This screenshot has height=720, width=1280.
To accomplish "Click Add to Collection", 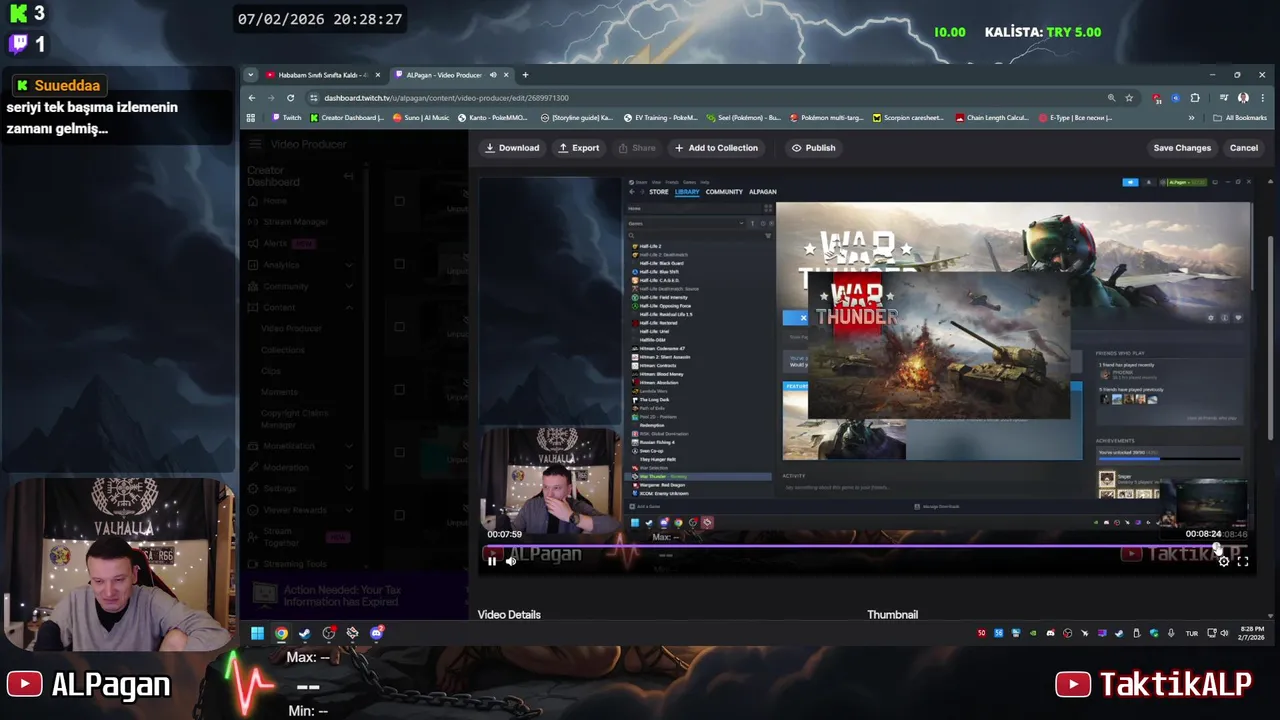I will tap(716, 148).
